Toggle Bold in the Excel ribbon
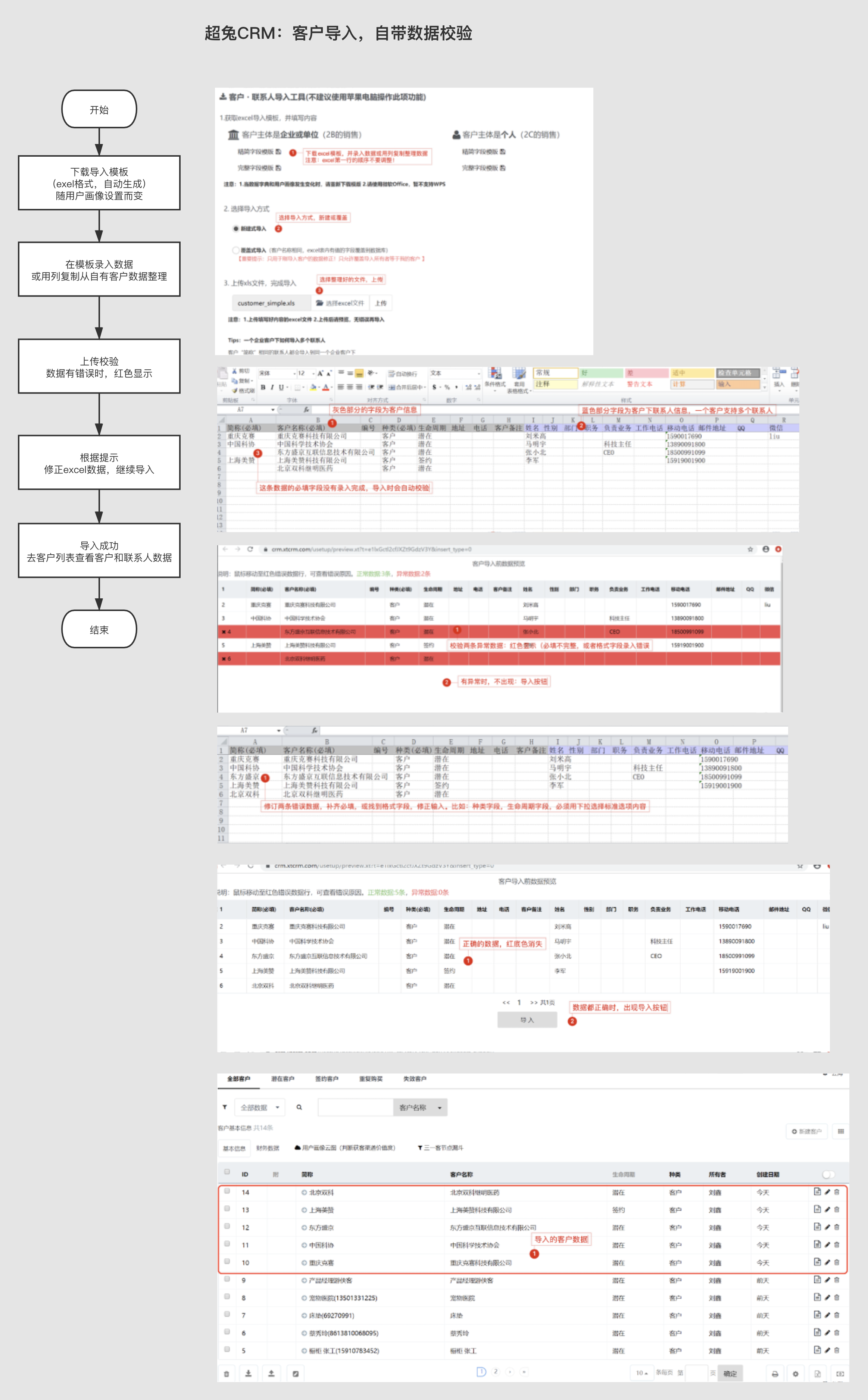 tap(263, 387)
